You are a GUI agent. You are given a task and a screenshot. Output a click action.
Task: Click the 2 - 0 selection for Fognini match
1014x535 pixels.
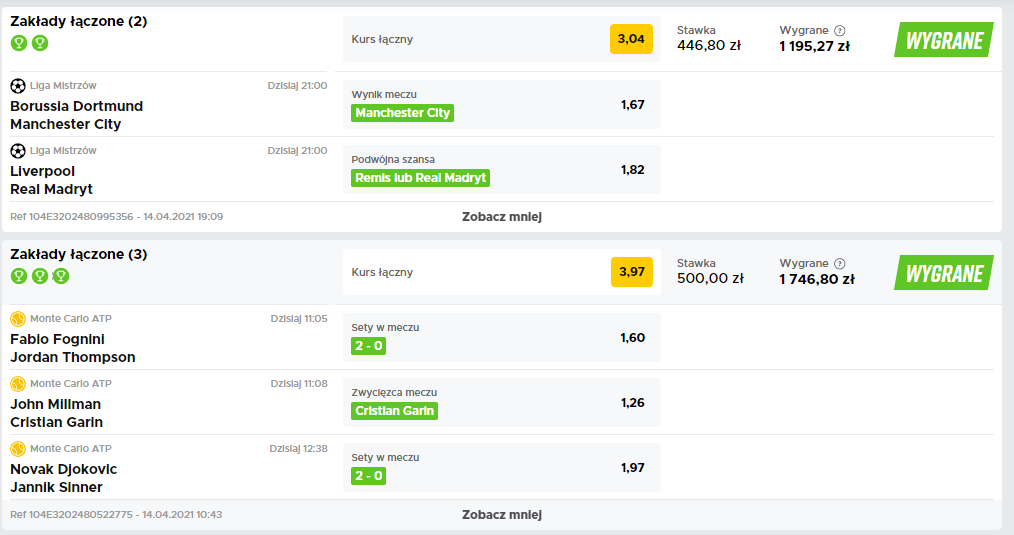pos(369,346)
